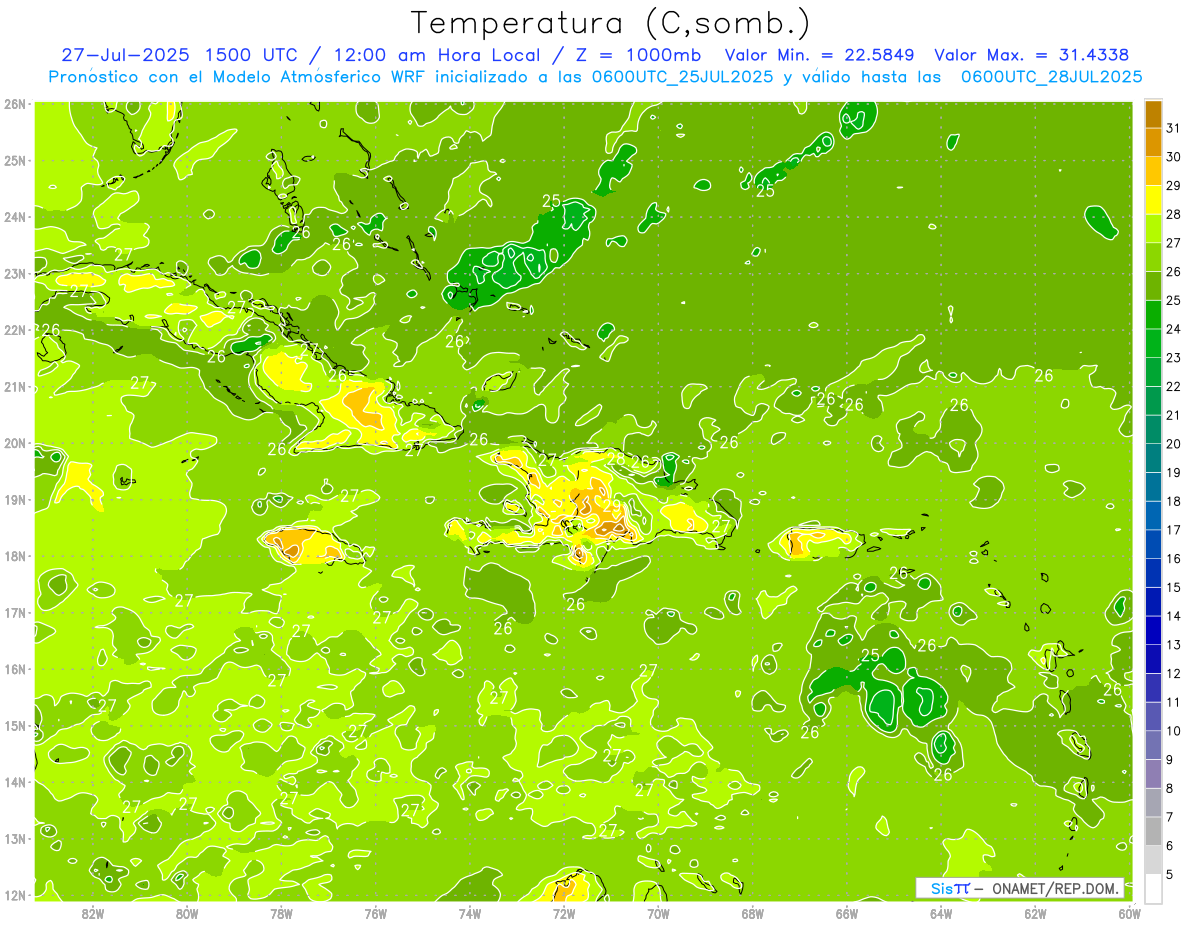Click the "70W" longitude axis label
1200x927 pixels.
658,913
